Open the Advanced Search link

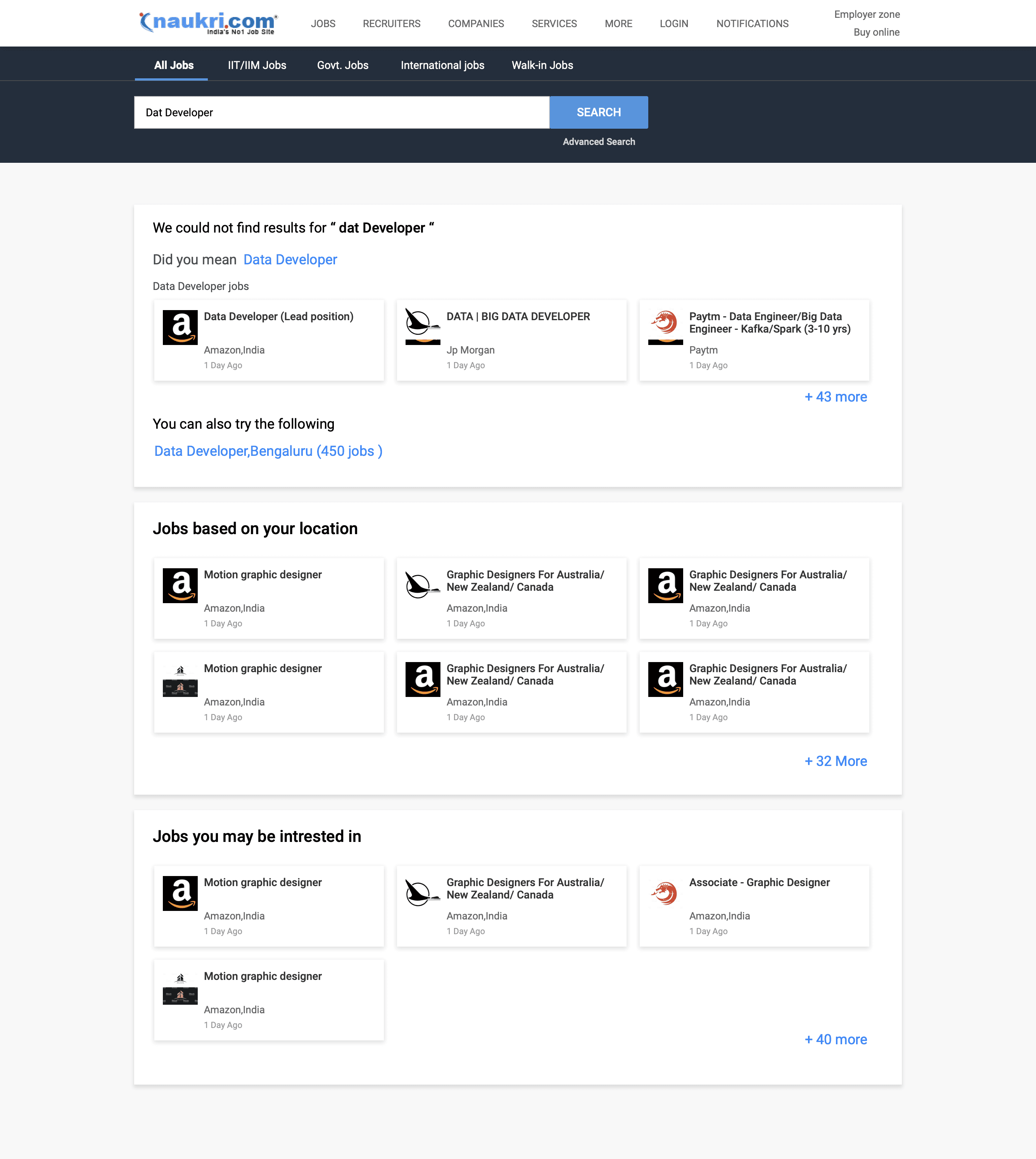(598, 141)
